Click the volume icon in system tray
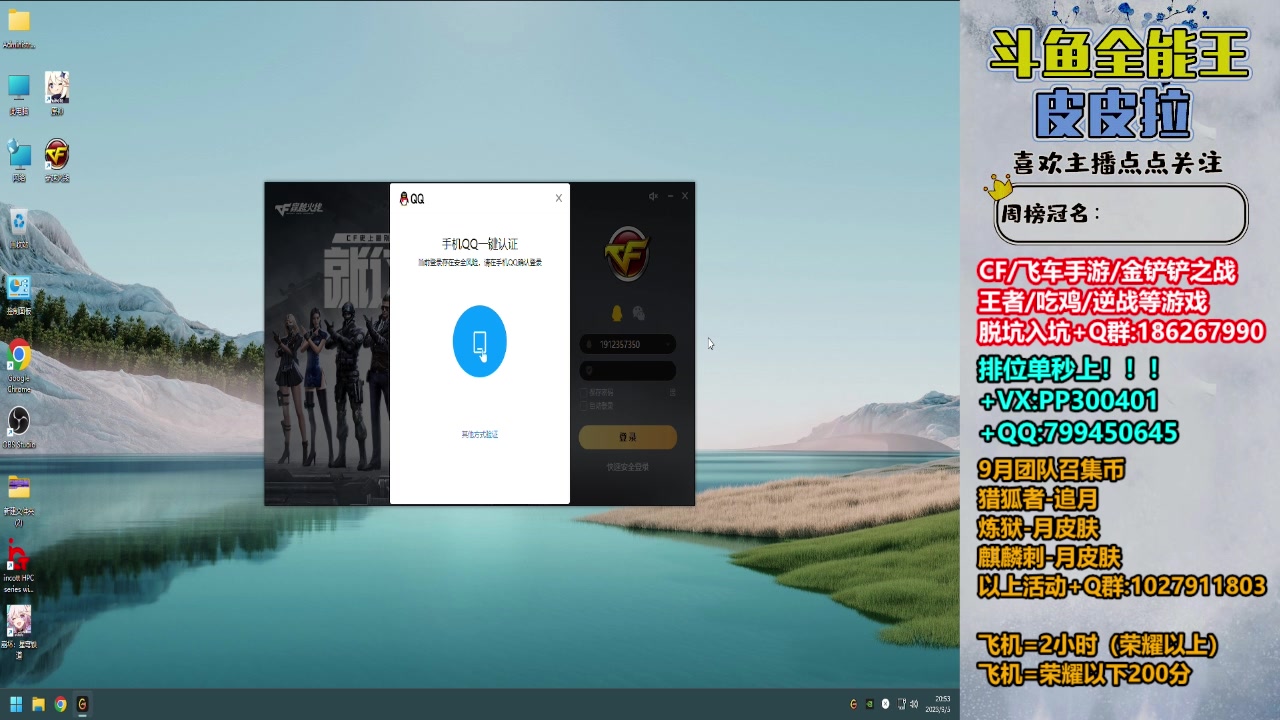Image resolution: width=1280 pixels, height=720 pixels. point(914,704)
